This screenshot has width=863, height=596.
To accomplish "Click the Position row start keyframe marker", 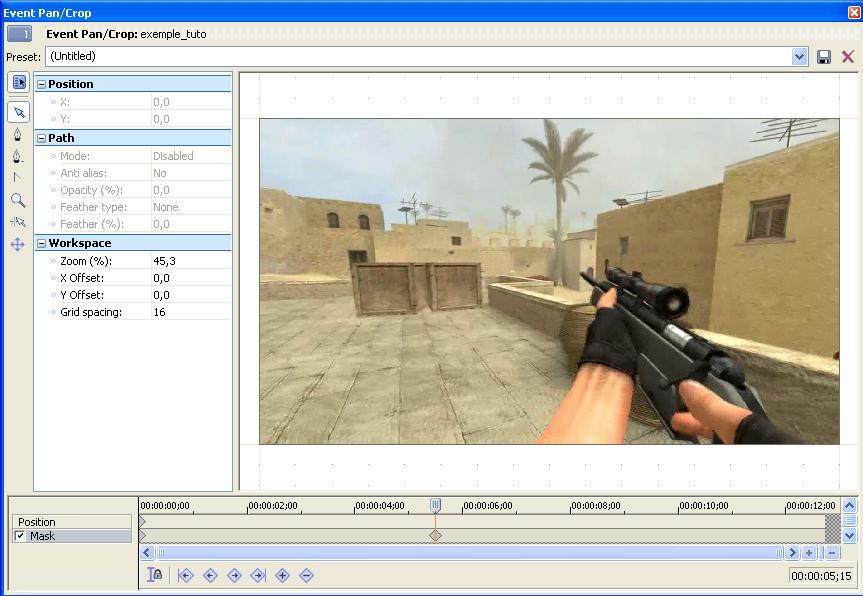I will tap(143, 521).
